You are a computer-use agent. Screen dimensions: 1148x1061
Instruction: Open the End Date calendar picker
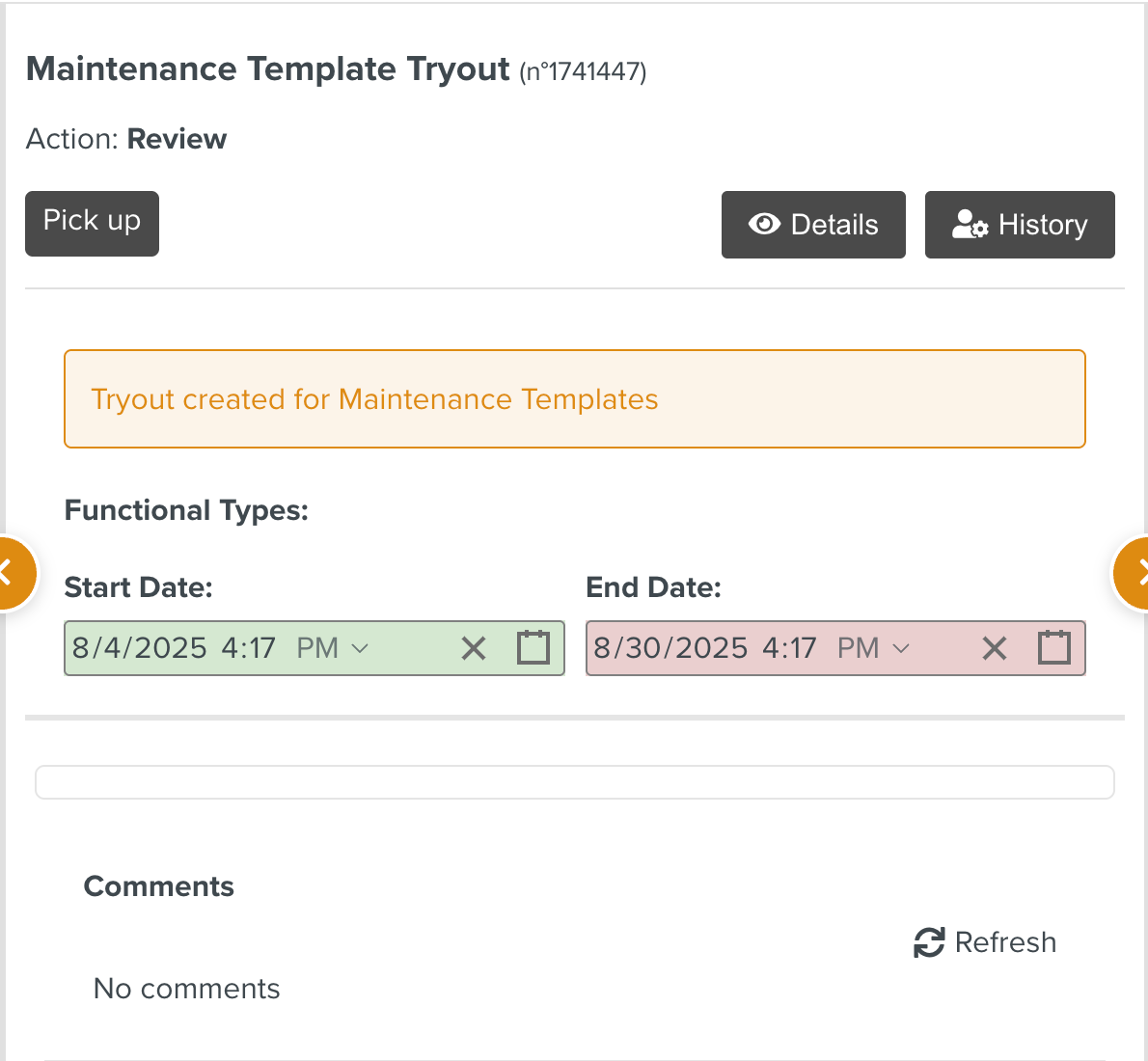click(1054, 647)
